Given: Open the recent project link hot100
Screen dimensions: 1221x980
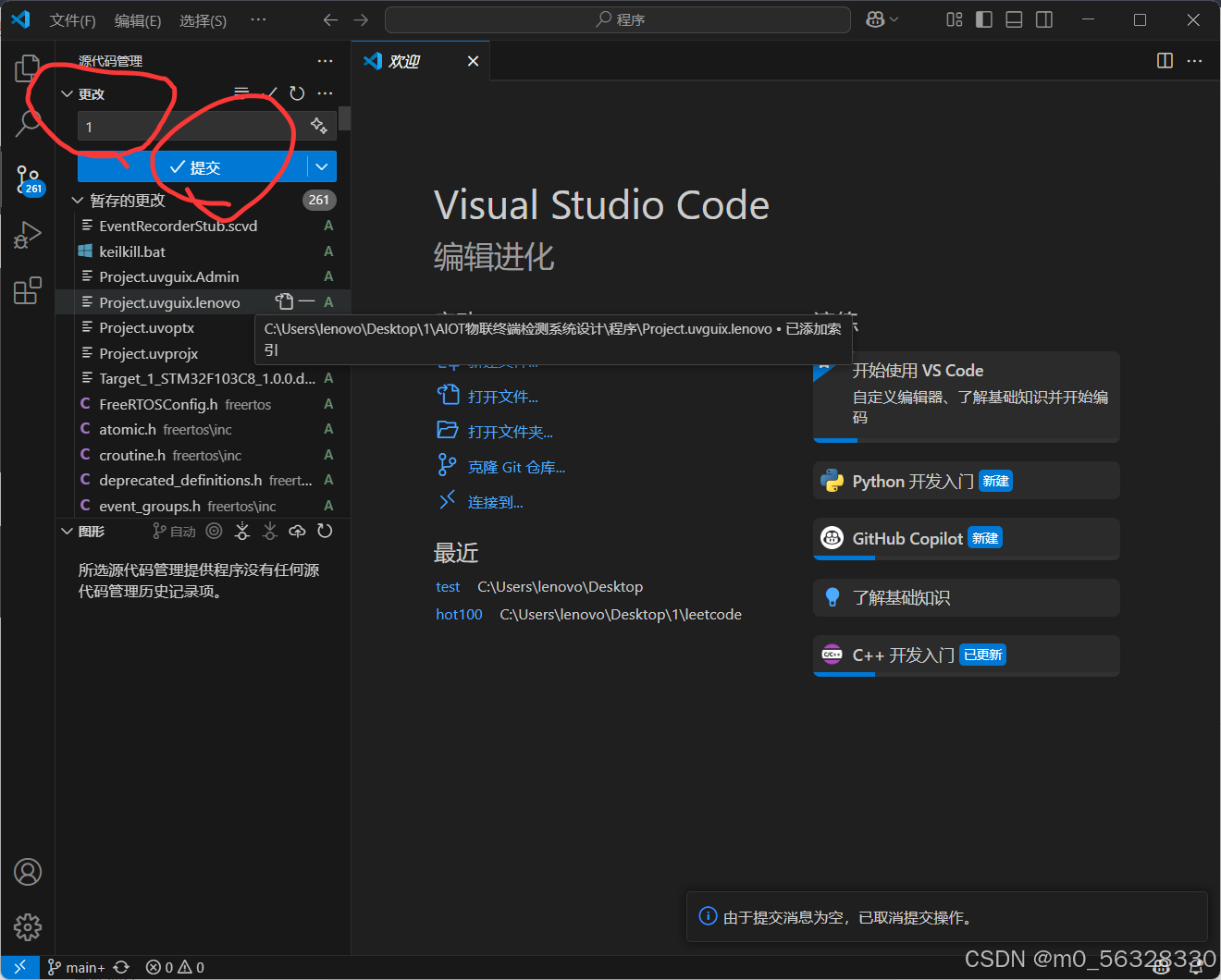Looking at the screenshot, I should [x=459, y=613].
